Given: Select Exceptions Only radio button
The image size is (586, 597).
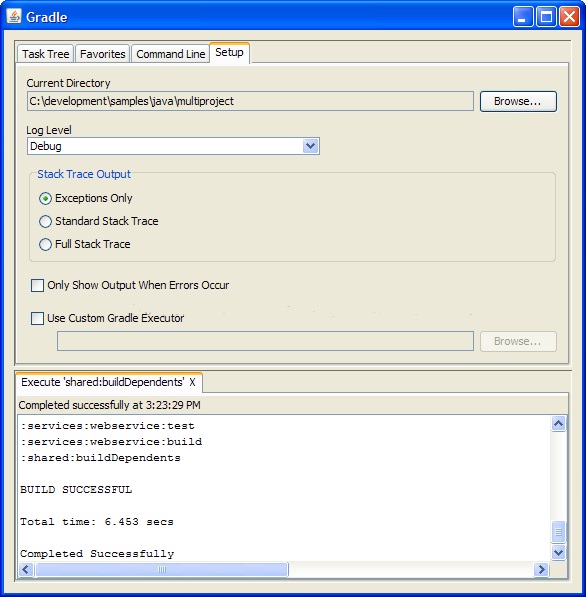Looking at the screenshot, I should click(x=45, y=198).
